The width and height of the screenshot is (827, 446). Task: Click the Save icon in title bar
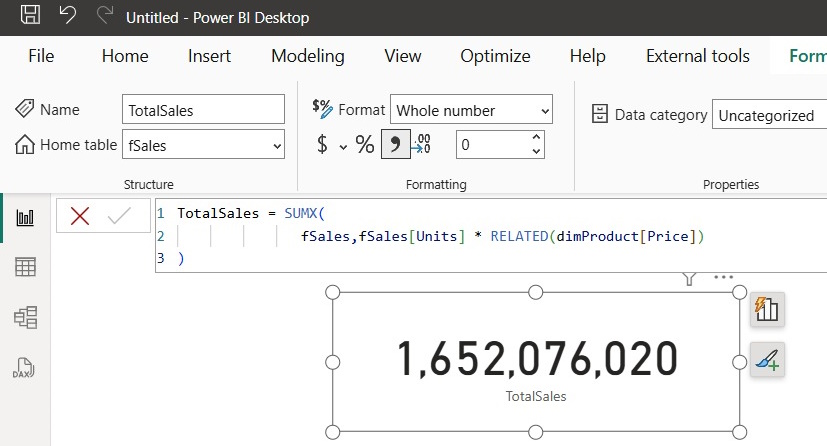30,15
